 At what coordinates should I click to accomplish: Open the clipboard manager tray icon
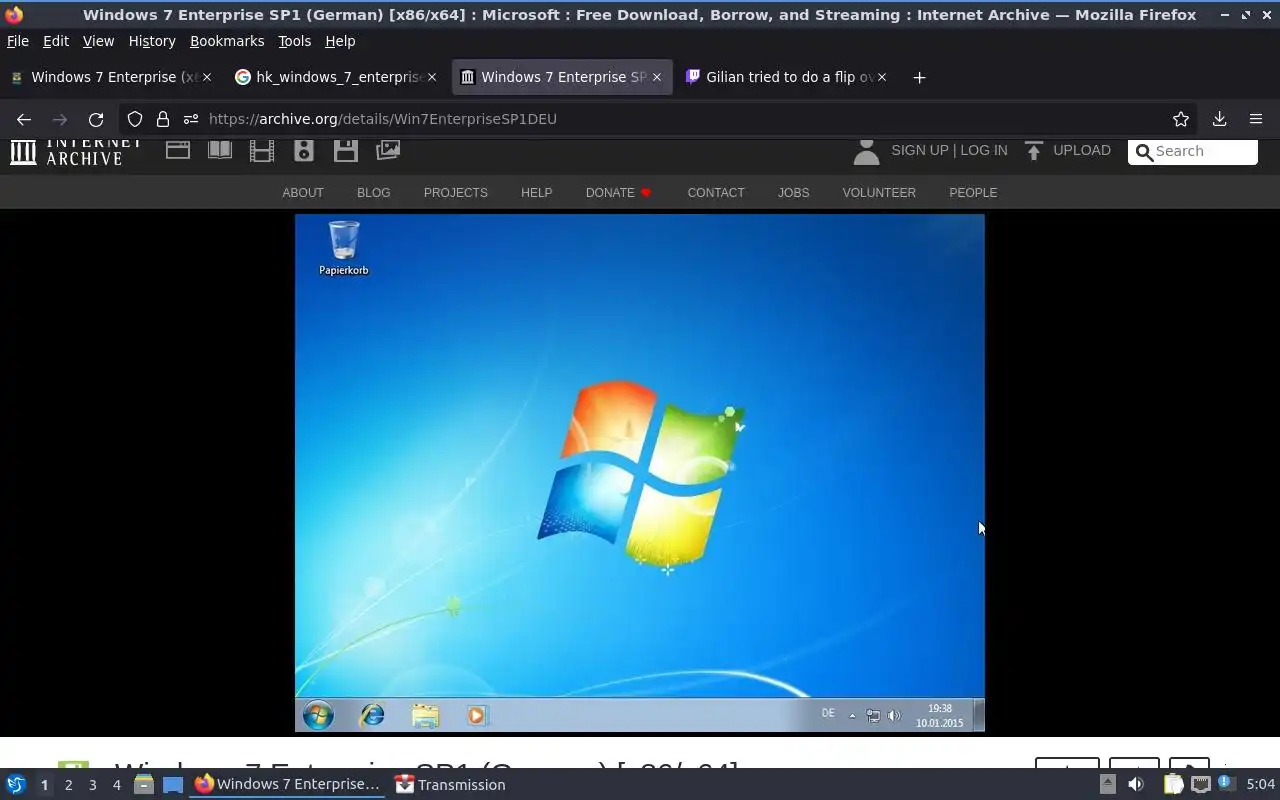click(x=1173, y=785)
